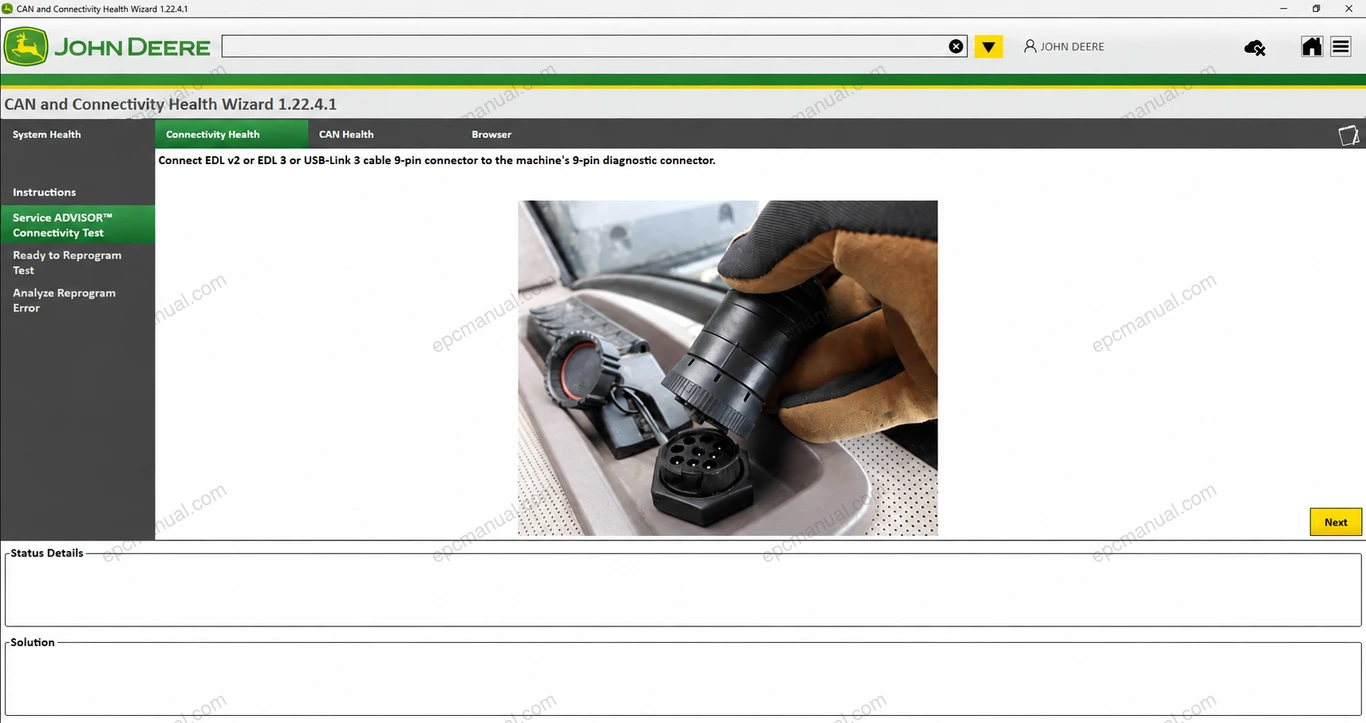Click the connect EDL cable instruction text
This screenshot has width=1366, height=723.
click(437, 160)
